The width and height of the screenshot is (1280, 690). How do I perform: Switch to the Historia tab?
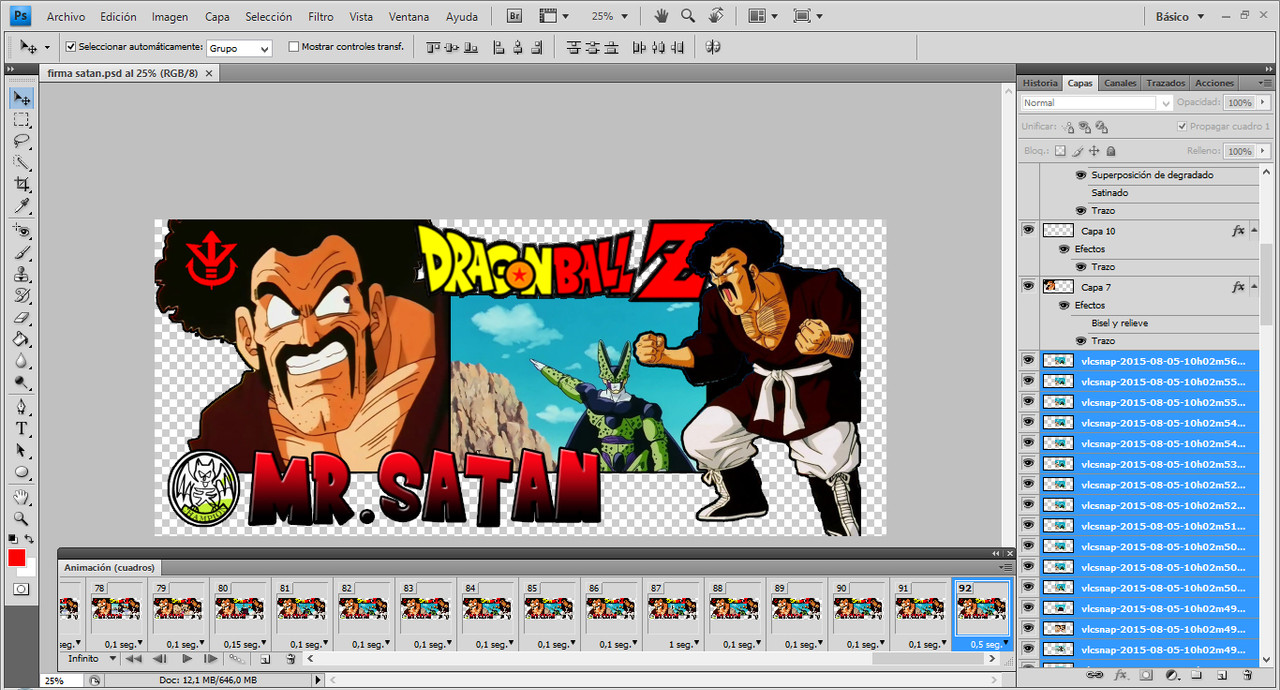pos(1040,83)
